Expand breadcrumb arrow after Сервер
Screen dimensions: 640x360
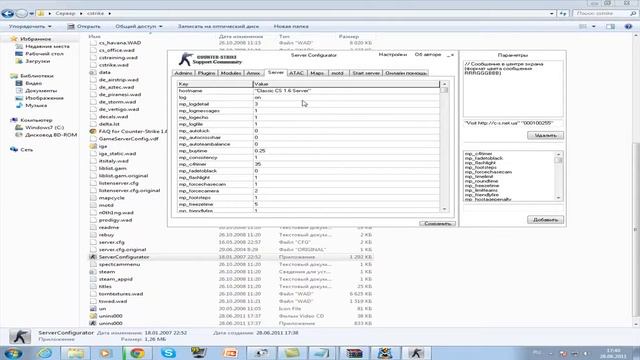(x=81, y=13)
